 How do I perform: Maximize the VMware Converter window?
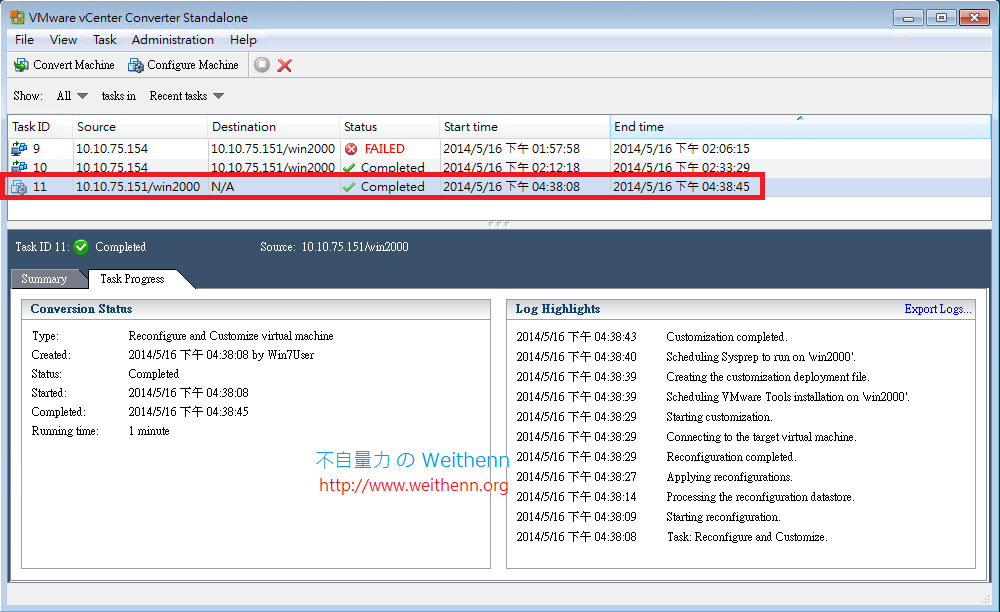tap(941, 17)
